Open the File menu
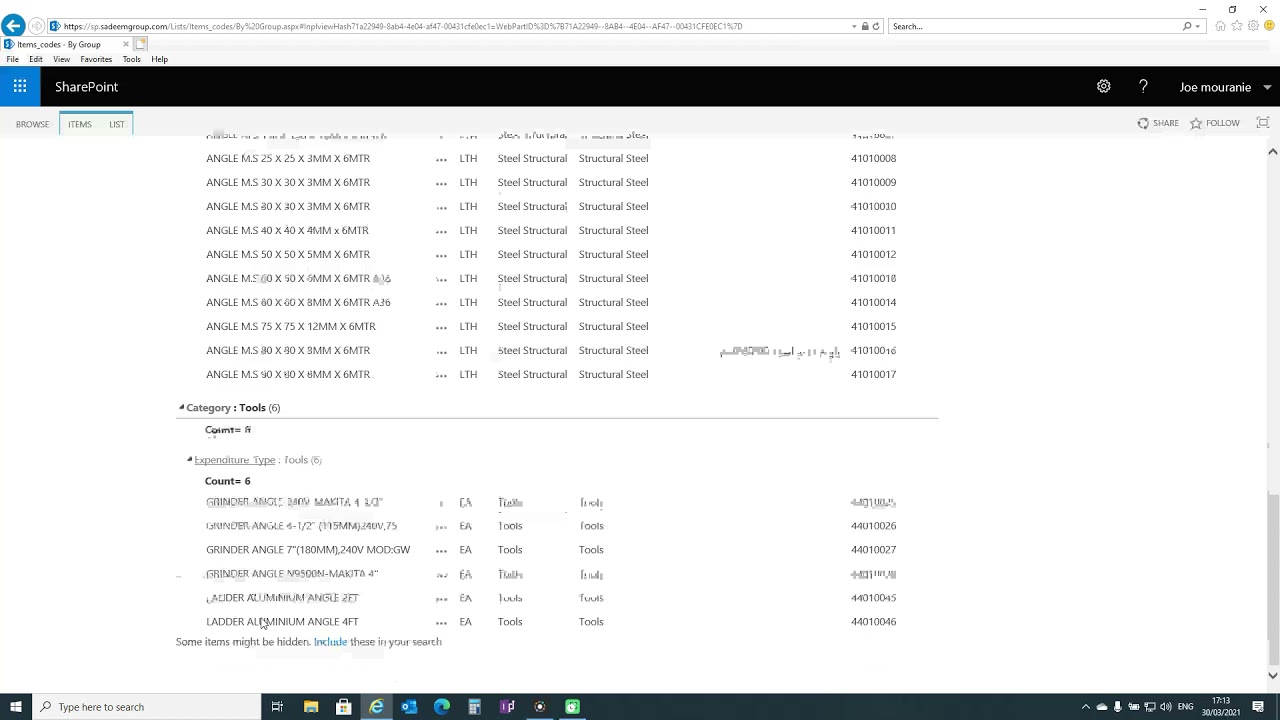This screenshot has width=1280, height=720. (12, 59)
